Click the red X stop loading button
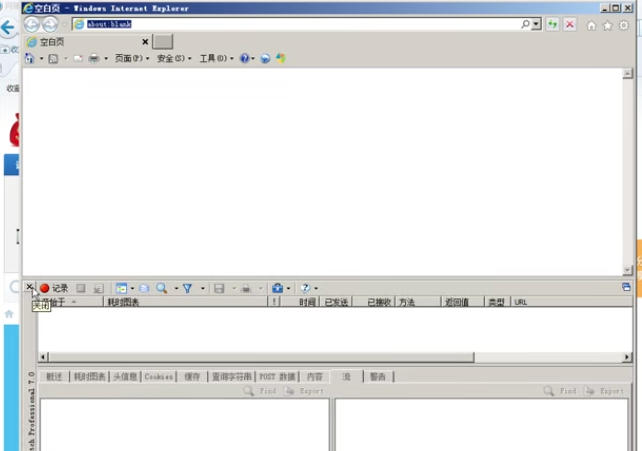This screenshot has width=642, height=451. coord(570,24)
